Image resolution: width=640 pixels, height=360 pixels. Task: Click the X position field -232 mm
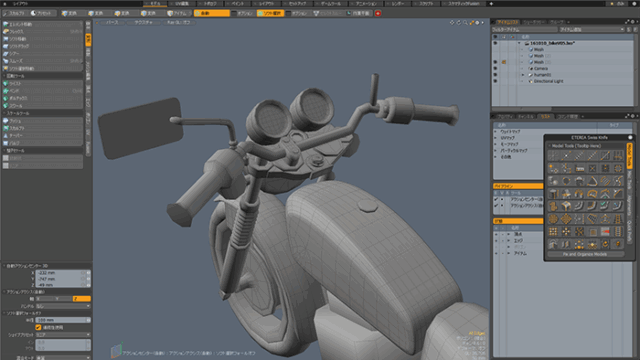[60, 273]
